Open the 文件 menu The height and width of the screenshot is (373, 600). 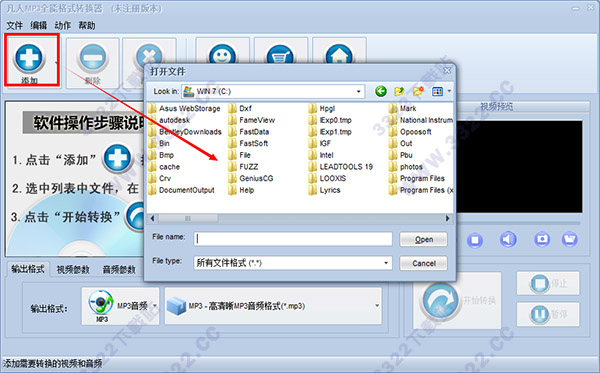[x=15, y=26]
